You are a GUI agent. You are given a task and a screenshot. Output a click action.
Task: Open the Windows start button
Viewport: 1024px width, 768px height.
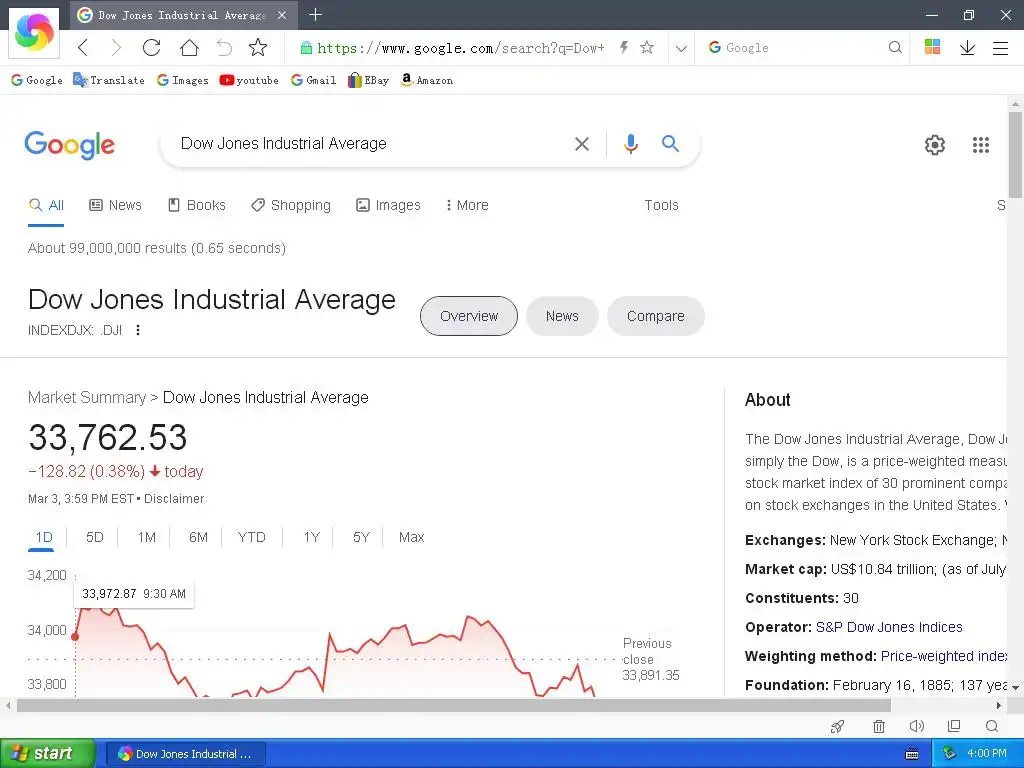tap(47, 754)
